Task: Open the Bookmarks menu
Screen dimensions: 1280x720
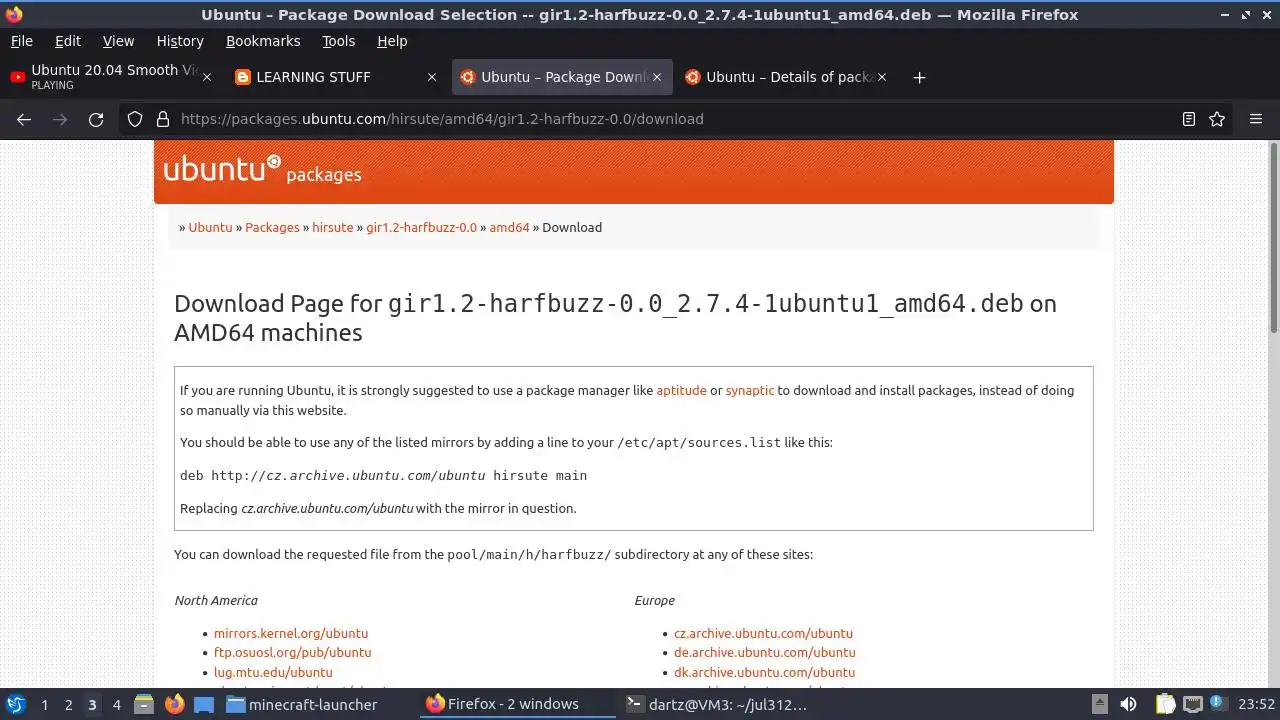Action: (x=263, y=41)
